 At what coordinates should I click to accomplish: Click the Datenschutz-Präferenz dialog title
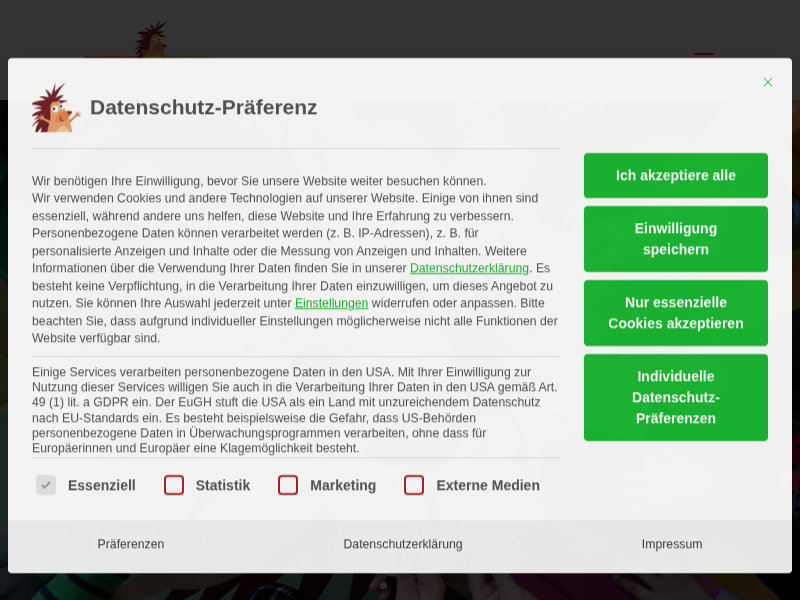pyautogui.click(x=204, y=107)
